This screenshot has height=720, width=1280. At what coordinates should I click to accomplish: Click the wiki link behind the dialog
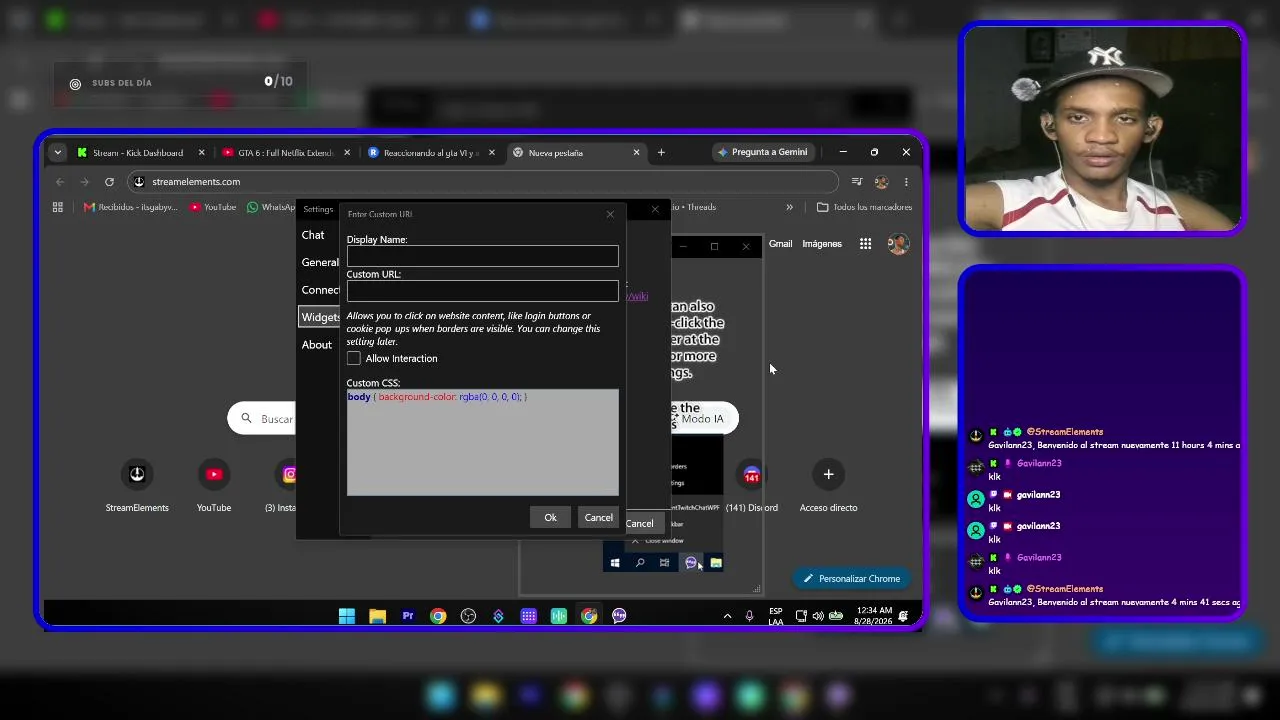pos(637,296)
